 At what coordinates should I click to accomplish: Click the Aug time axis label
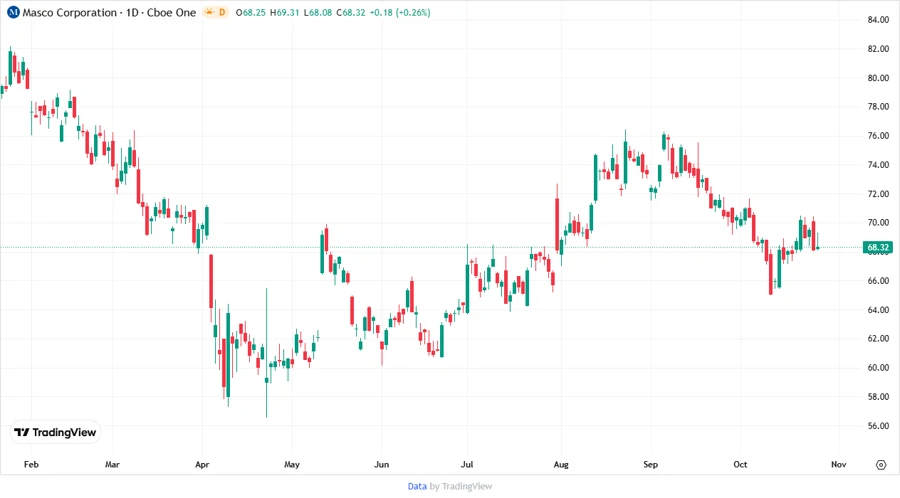pos(561,464)
